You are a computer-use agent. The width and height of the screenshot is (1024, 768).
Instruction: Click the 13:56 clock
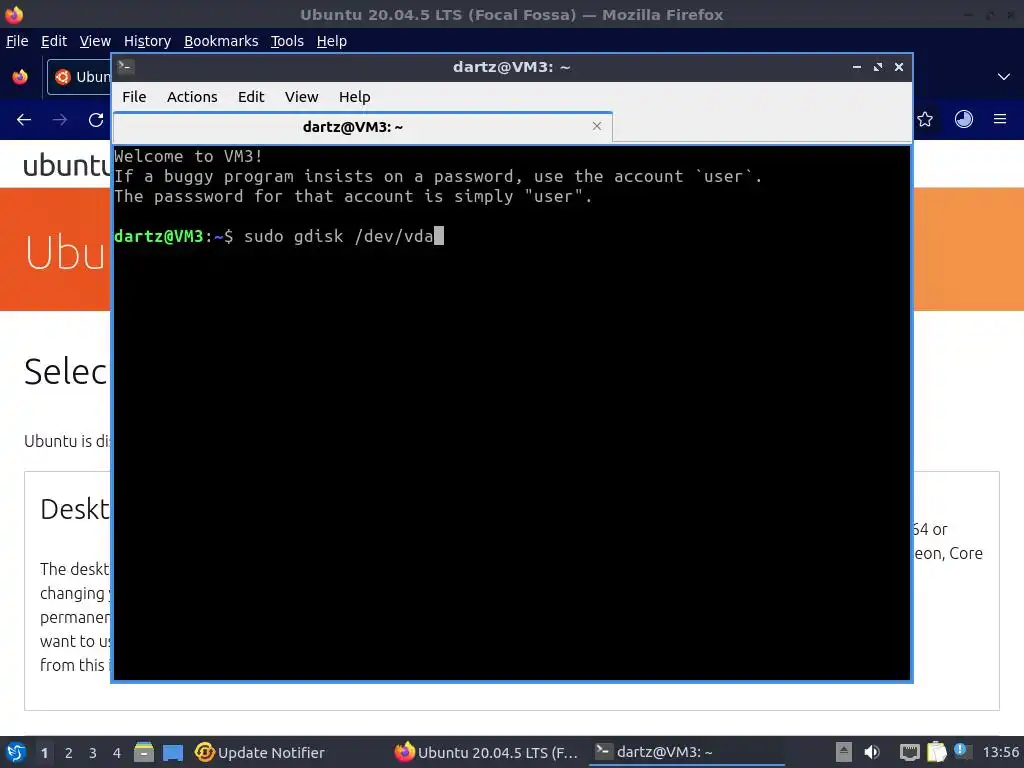[x=1000, y=753]
